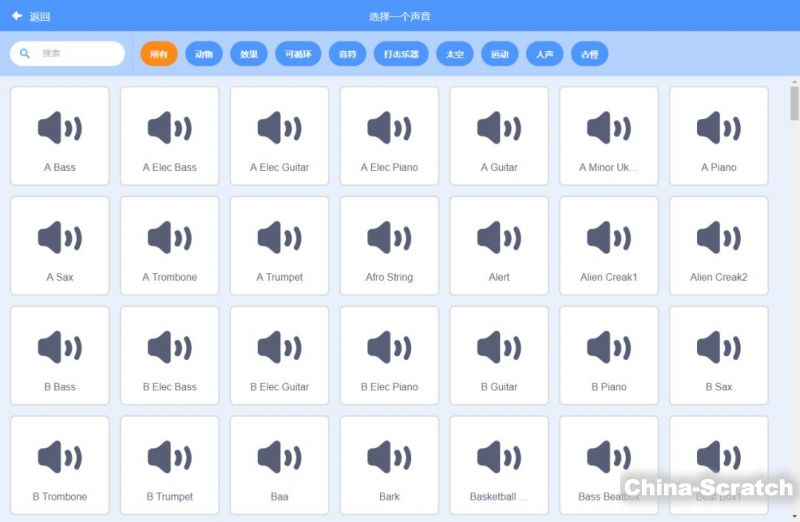The width and height of the screenshot is (800, 522).
Task: Switch to the 效果 (Effects) category
Action: pyautogui.click(x=249, y=54)
